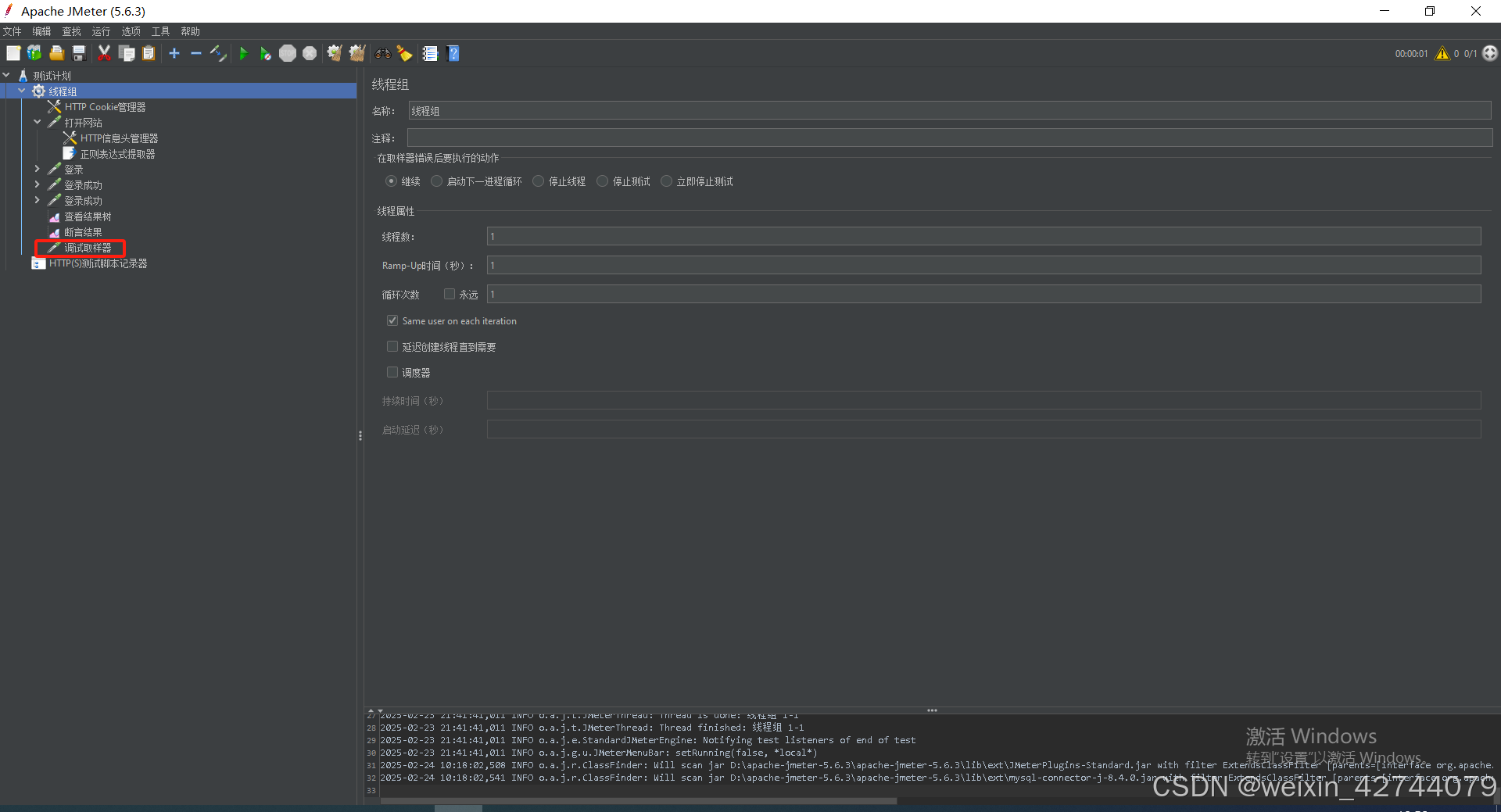The width and height of the screenshot is (1501, 812).
Task: Open the 运行 menu
Action: point(101,31)
